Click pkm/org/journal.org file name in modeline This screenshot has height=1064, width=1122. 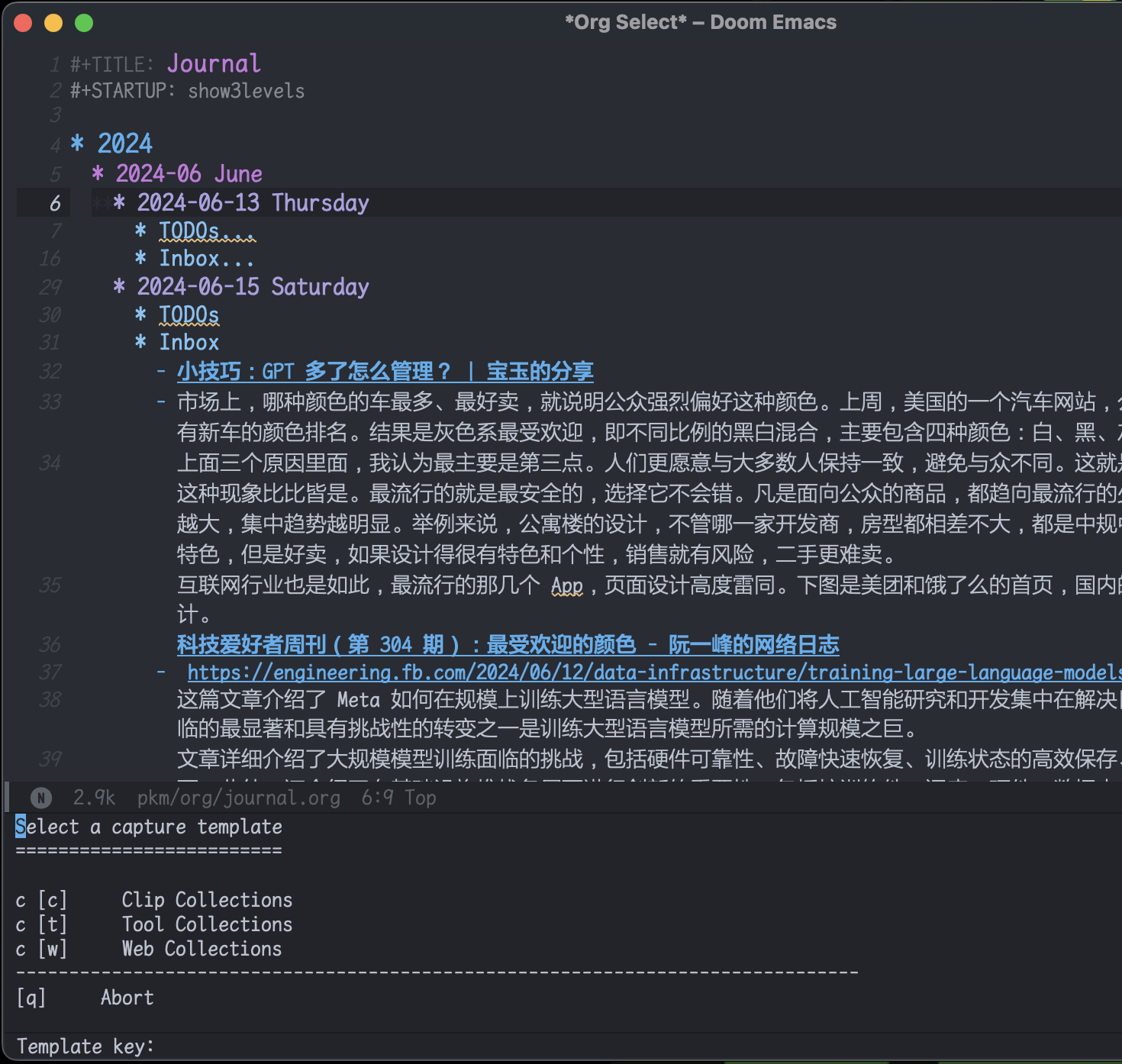238,798
